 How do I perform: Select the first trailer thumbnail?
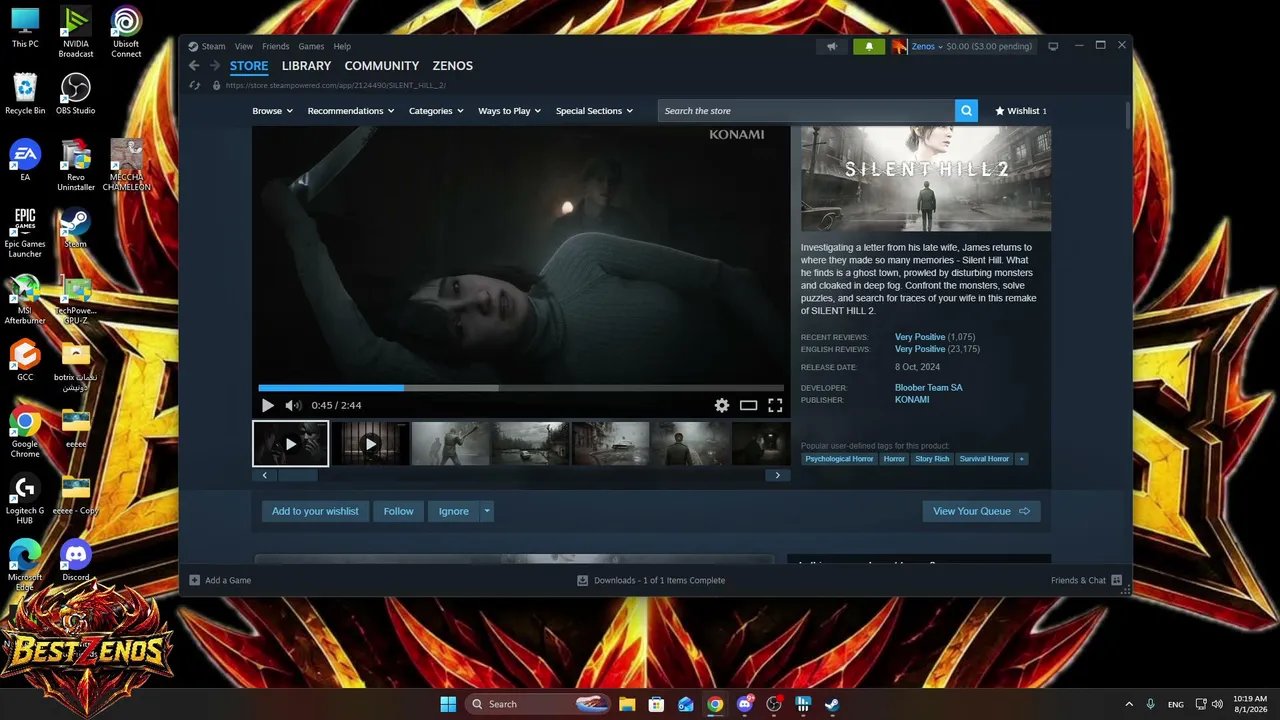point(290,444)
